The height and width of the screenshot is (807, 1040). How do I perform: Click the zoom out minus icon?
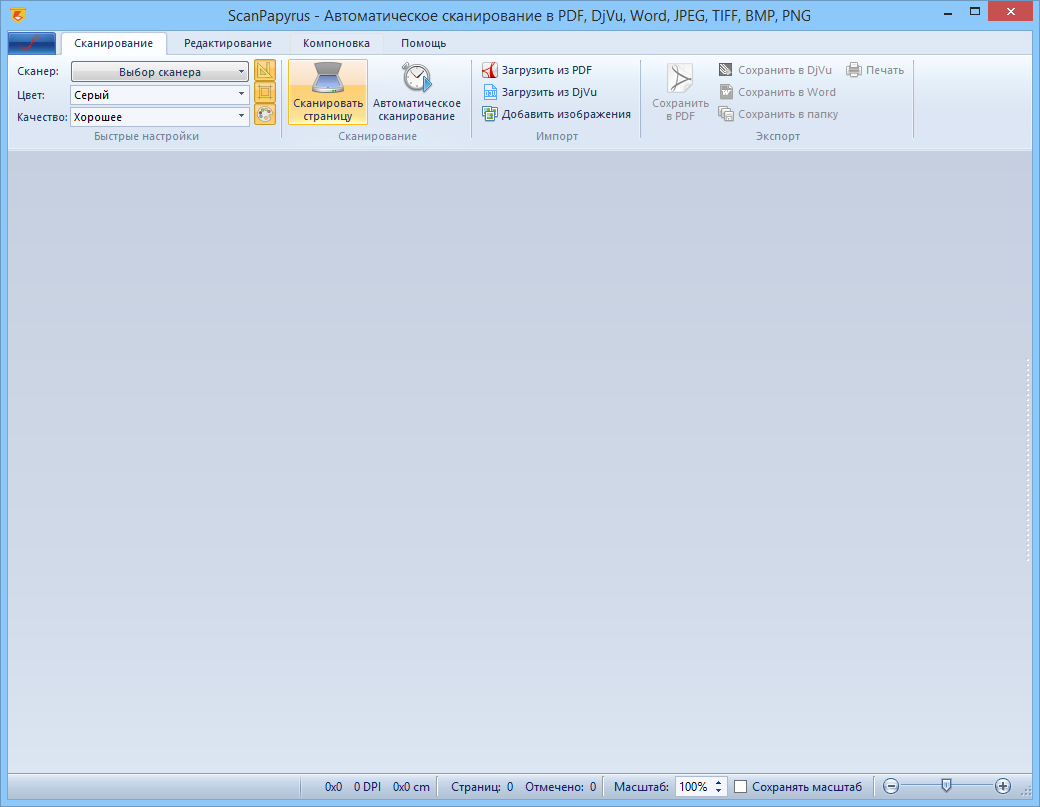(x=891, y=786)
